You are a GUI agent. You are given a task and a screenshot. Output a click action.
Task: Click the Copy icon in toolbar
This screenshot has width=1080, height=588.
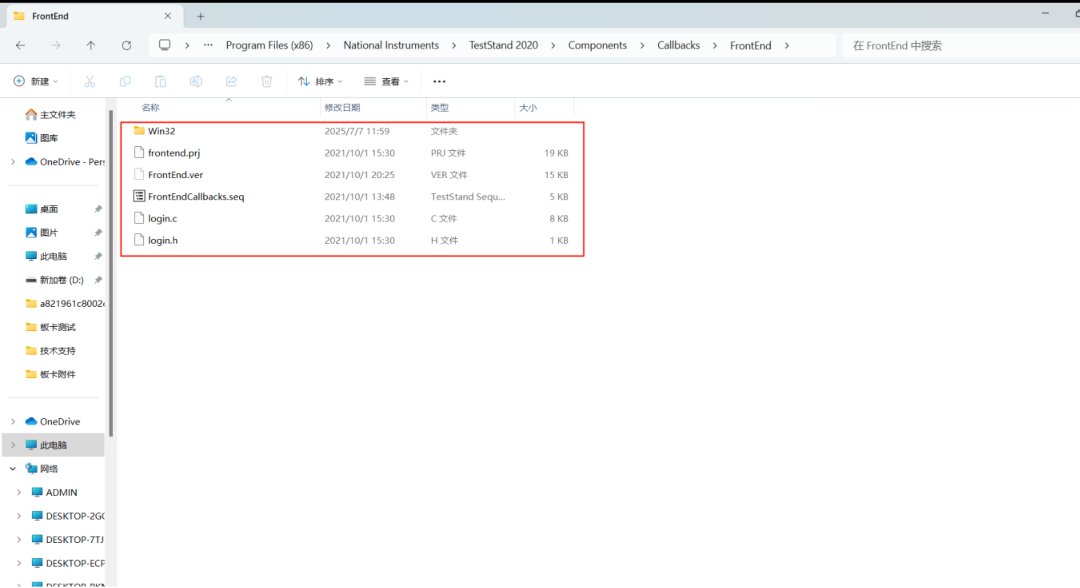tap(125, 81)
